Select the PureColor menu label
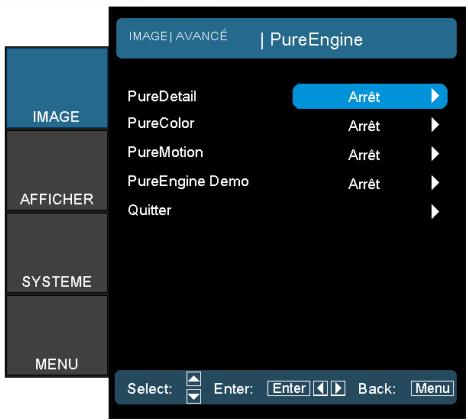Screen dimensions: 468x420 coord(161,123)
